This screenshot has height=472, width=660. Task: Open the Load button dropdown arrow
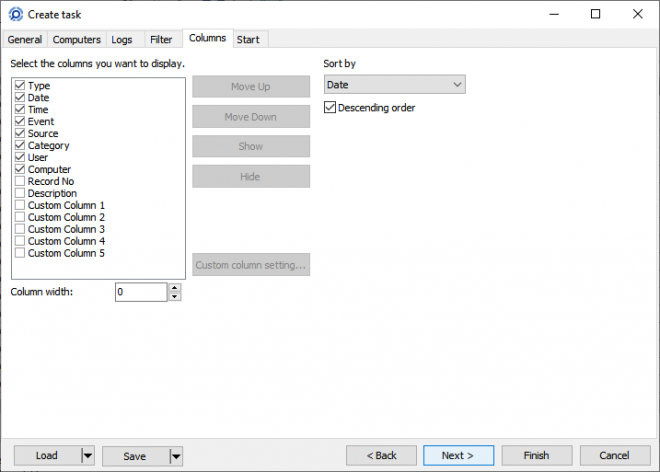(88, 456)
